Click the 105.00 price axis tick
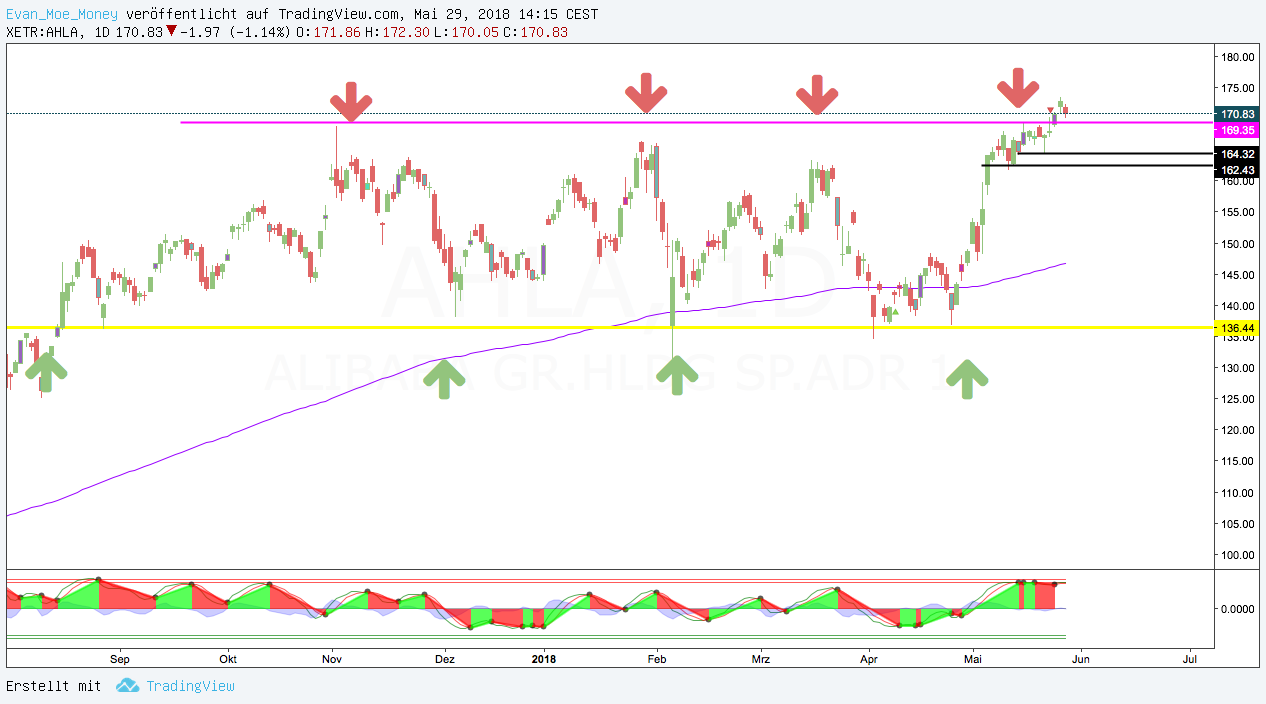1266x704 pixels. click(1238, 524)
